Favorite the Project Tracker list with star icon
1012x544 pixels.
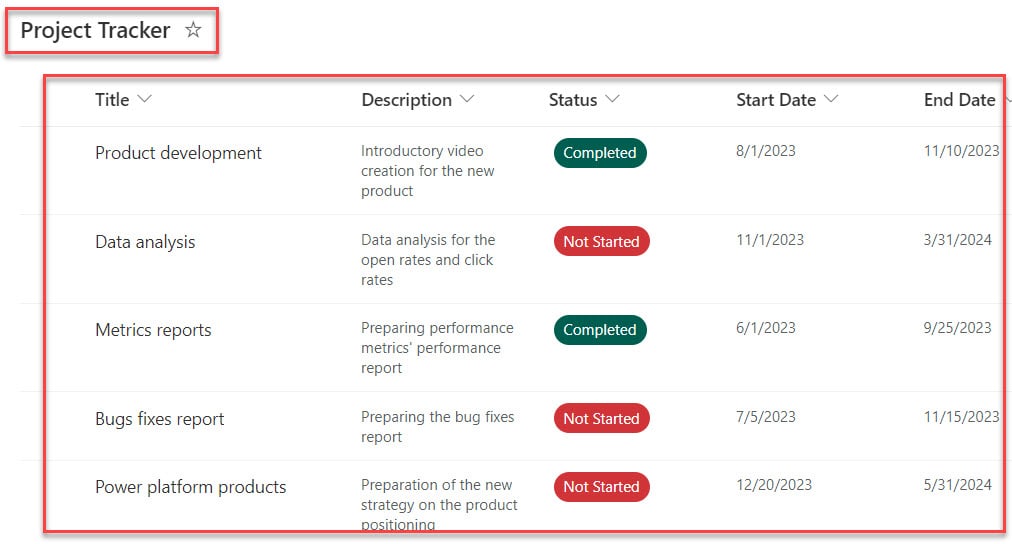click(x=193, y=30)
